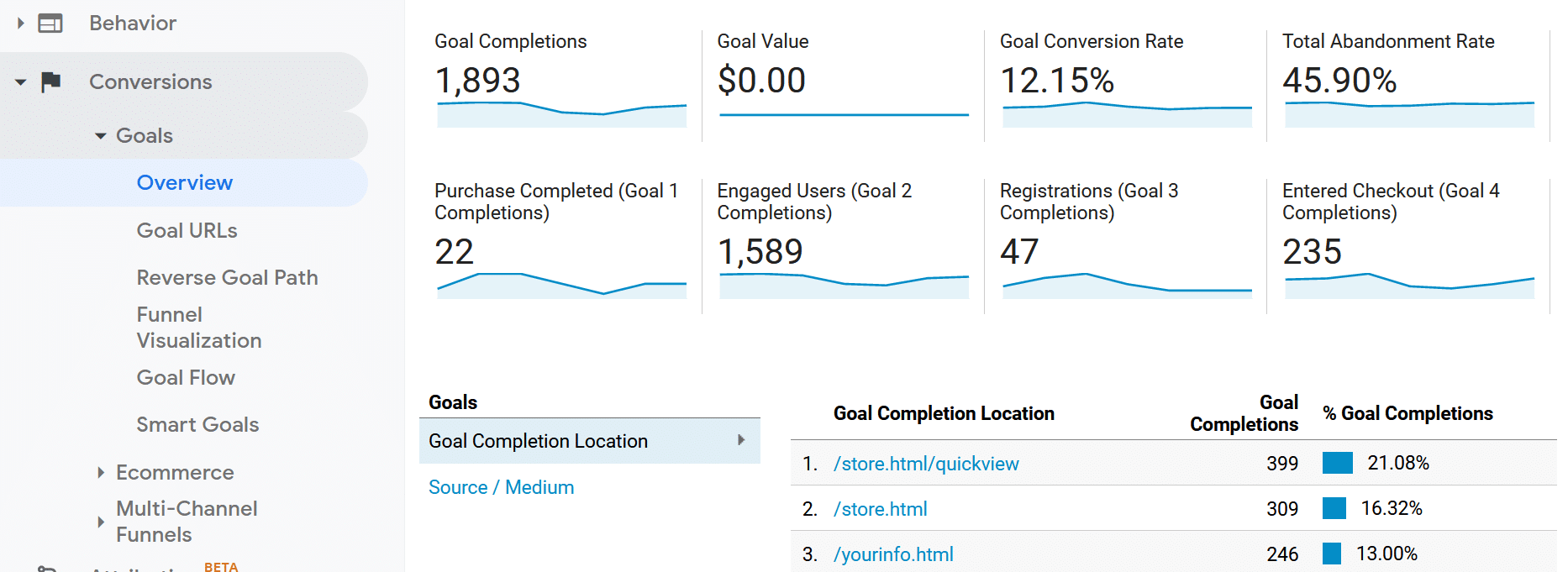Click the Engaged Users sparkline chart
Image resolution: width=1568 pixels, height=572 pixels.
844,286
